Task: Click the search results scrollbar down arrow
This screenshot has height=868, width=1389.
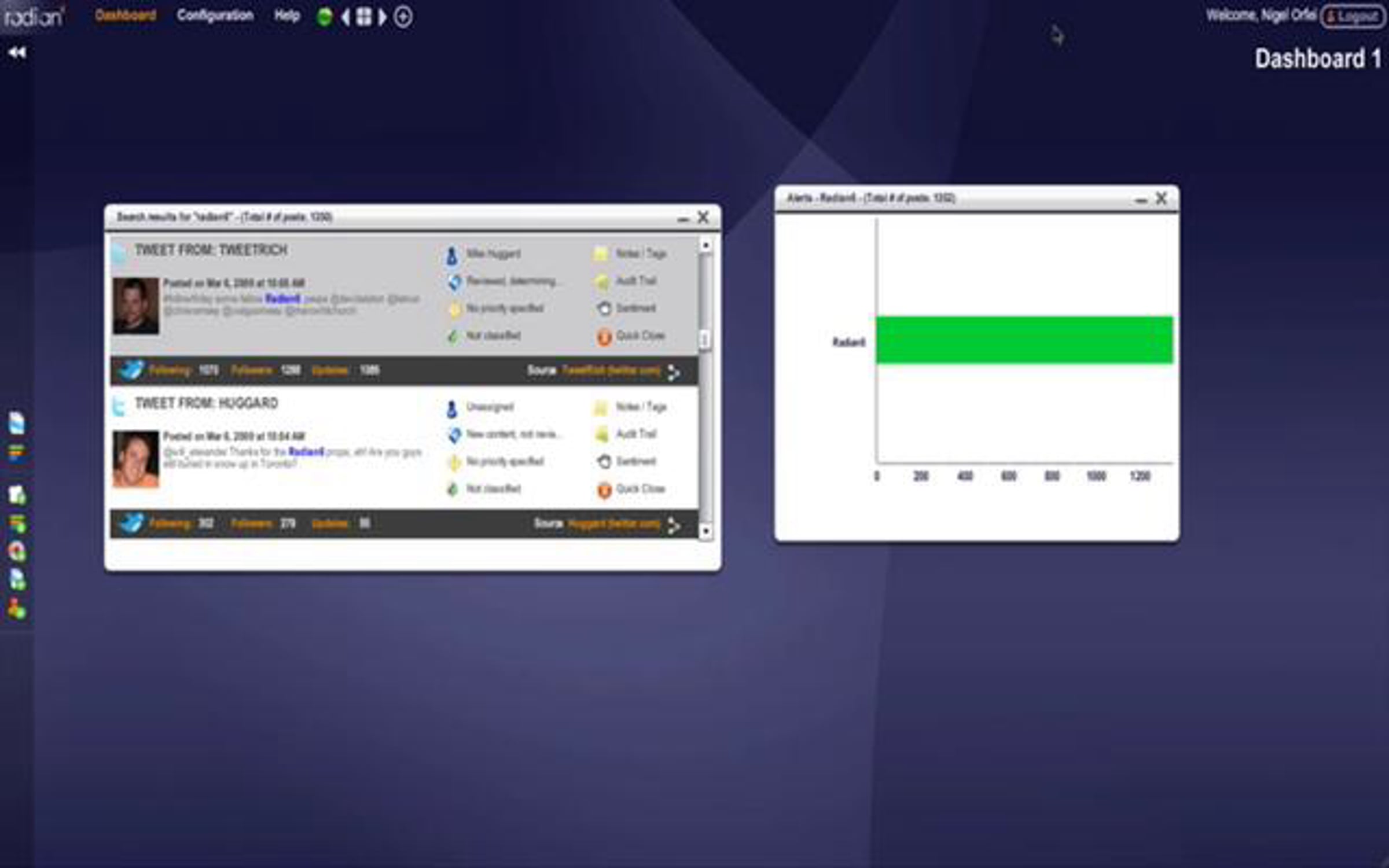Action: (x=705, y=531)
